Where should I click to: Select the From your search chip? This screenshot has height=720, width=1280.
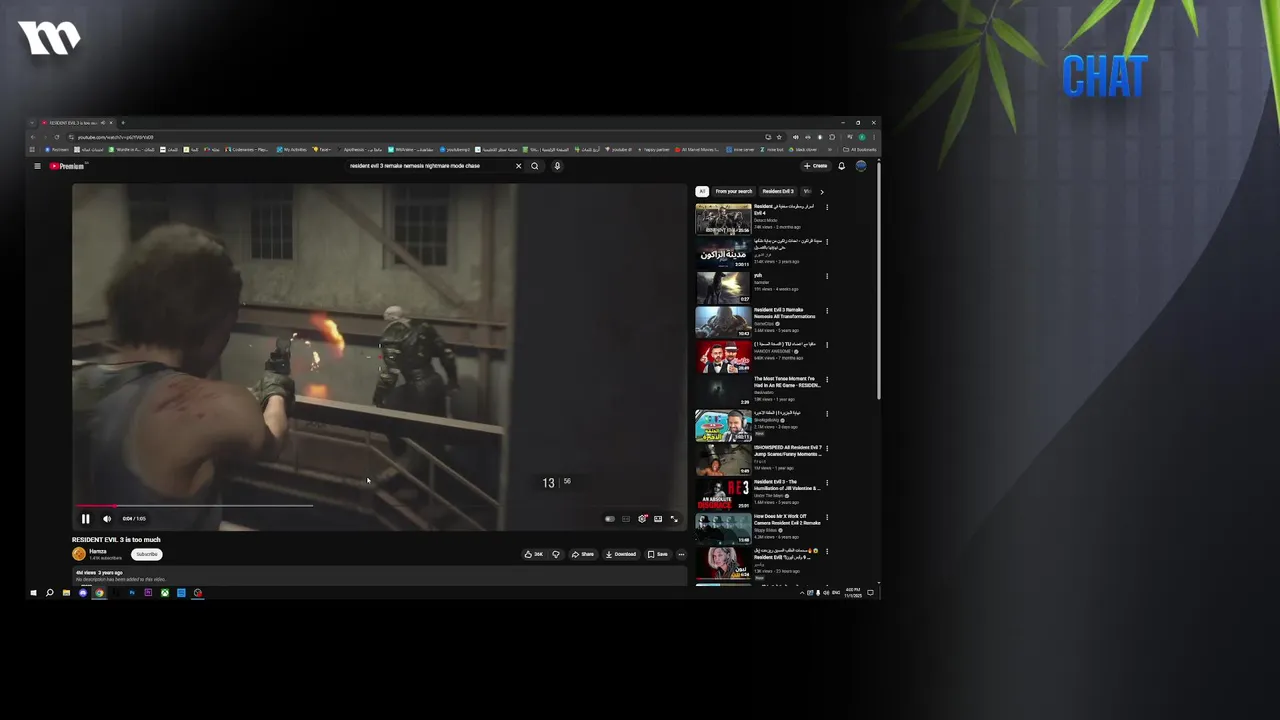click(734, 191)
